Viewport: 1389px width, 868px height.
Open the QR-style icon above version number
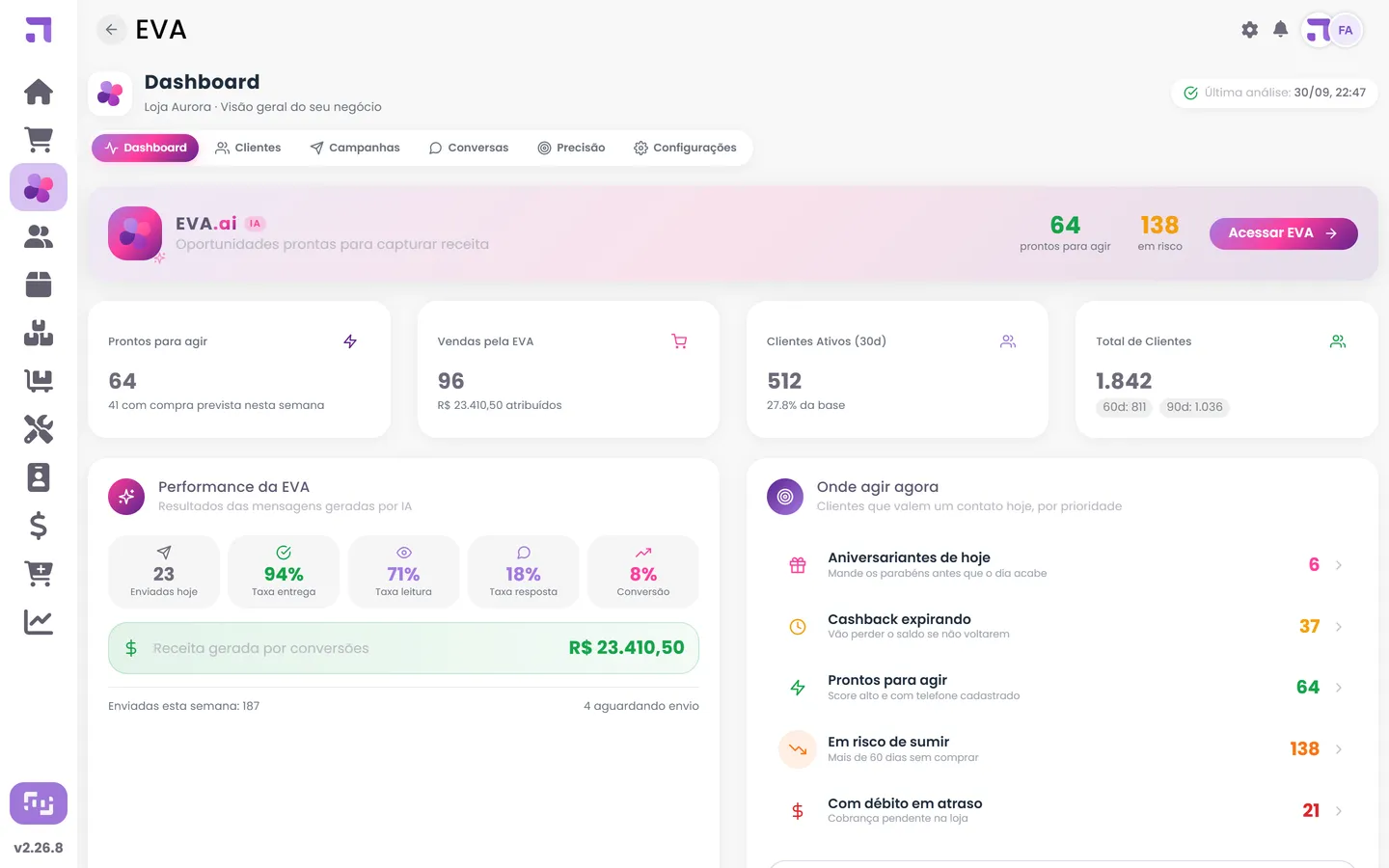click(x=39, y=803)
